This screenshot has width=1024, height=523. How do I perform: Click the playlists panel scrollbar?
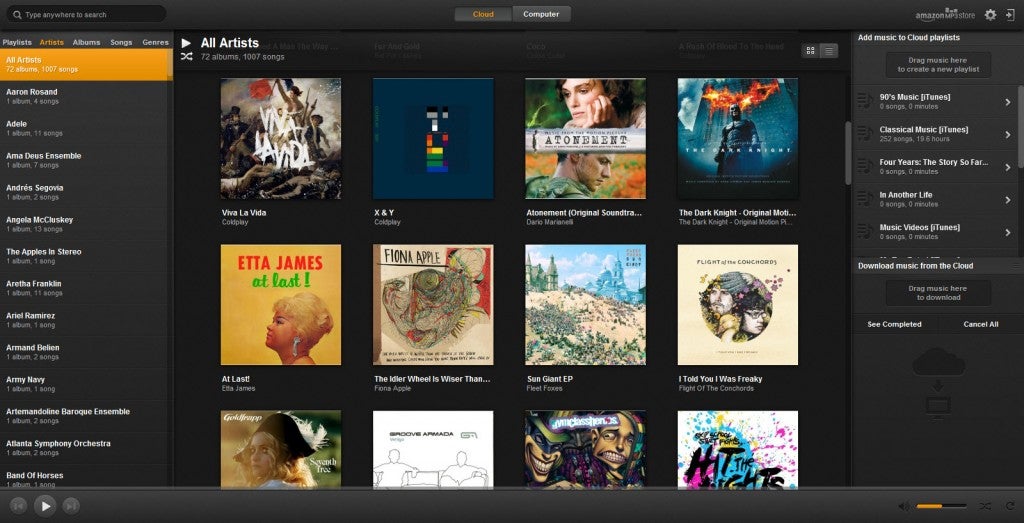click(1020, 127)
